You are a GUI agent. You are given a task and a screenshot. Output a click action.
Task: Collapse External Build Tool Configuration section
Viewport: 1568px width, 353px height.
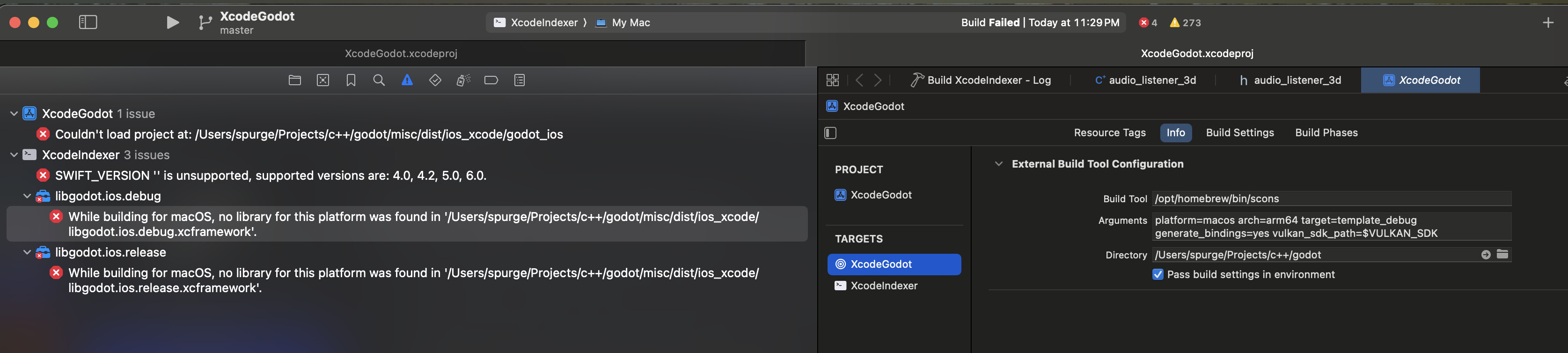click(x=998, y=164)
